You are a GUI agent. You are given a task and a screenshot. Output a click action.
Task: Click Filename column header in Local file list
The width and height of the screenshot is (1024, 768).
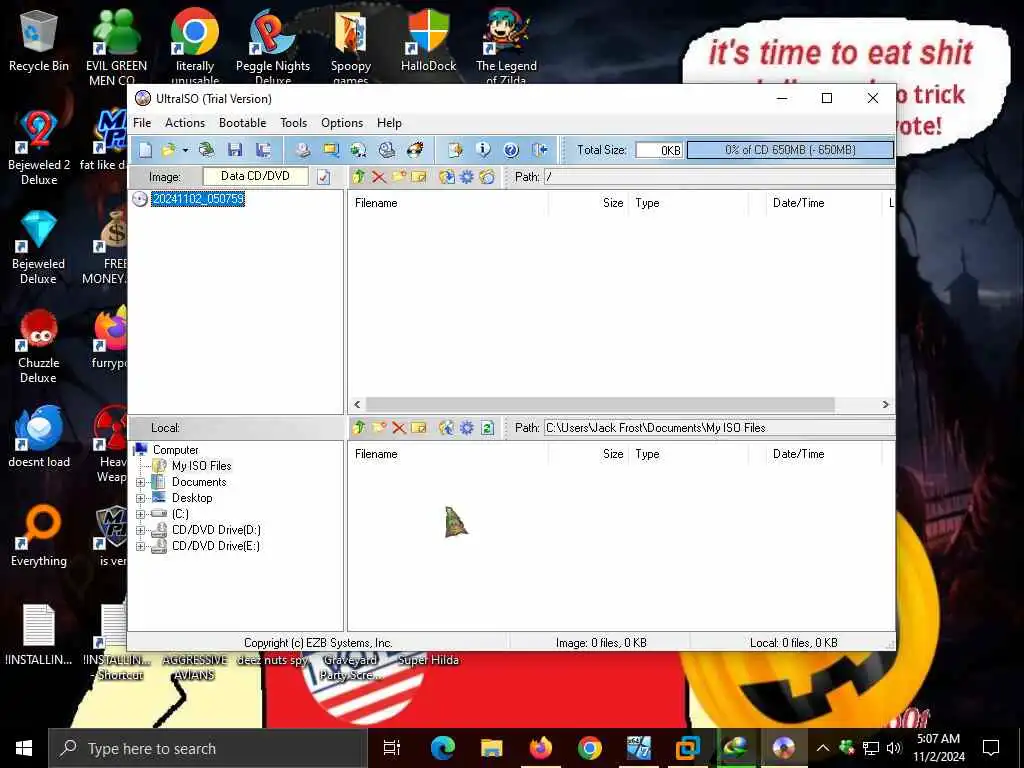pos(449,454)
